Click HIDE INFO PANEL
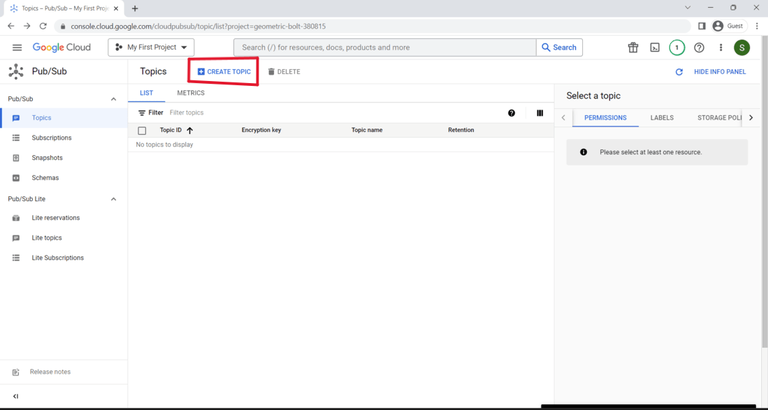The height and width of the screenshot is (410, 768). [720, 72]
